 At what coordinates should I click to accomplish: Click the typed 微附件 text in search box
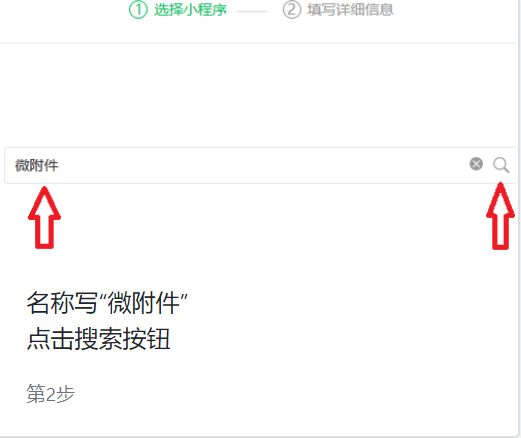pyautogui.click(x=37, y=165)
